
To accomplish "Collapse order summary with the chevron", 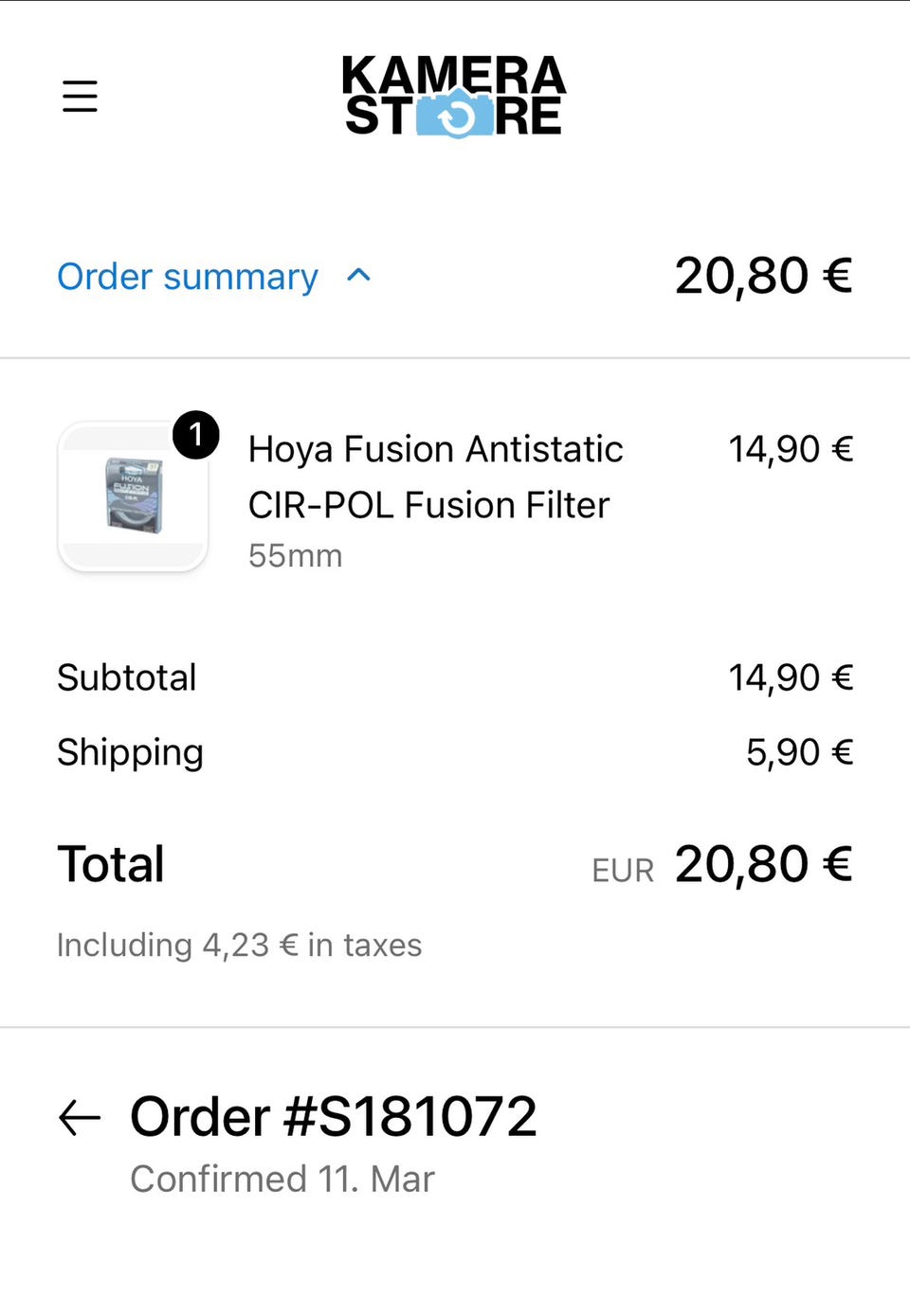I will pos(358,276).
